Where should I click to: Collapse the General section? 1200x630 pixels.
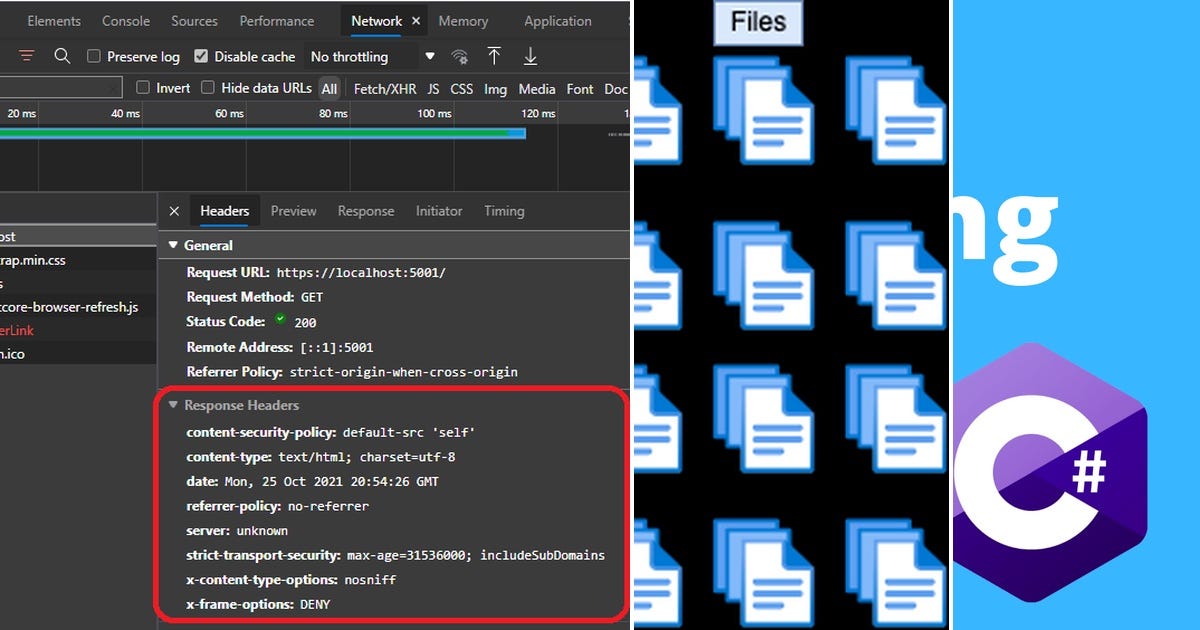pyautogui.click(x=172, y=245)
